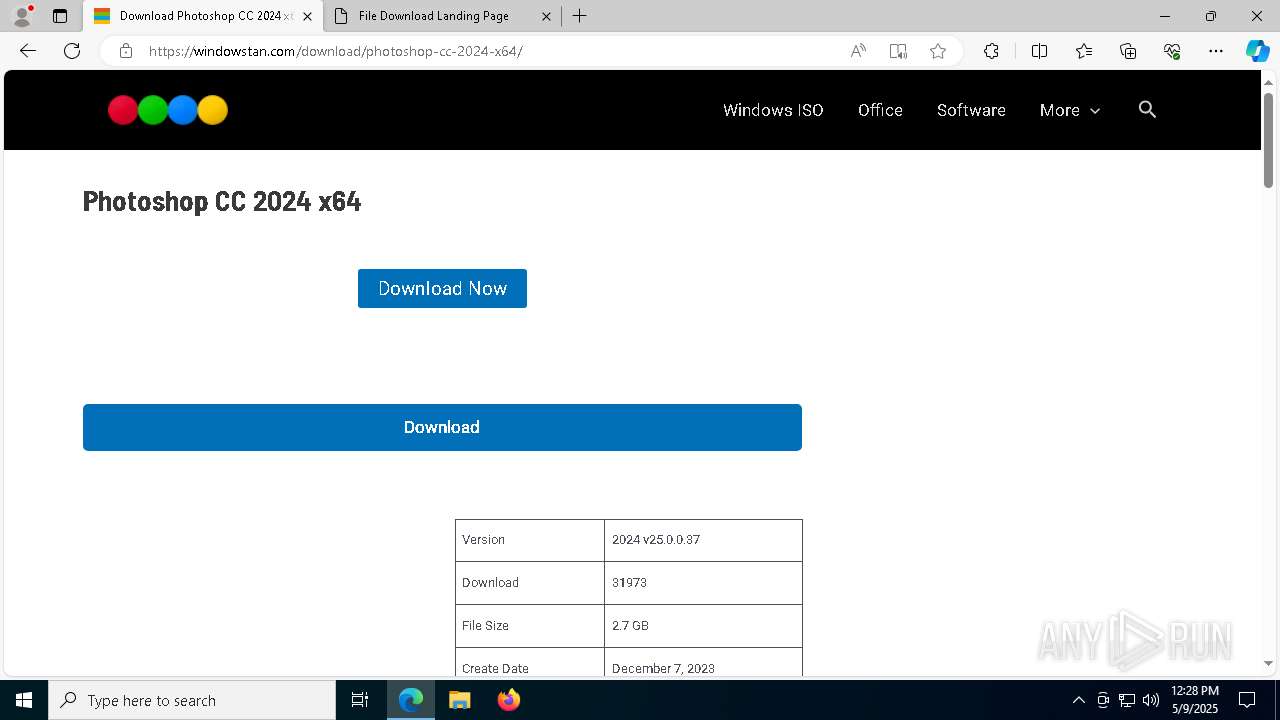
Task: Open Browser essentials heart icon
Action: pyautogui.click(x=1172, y=51)
